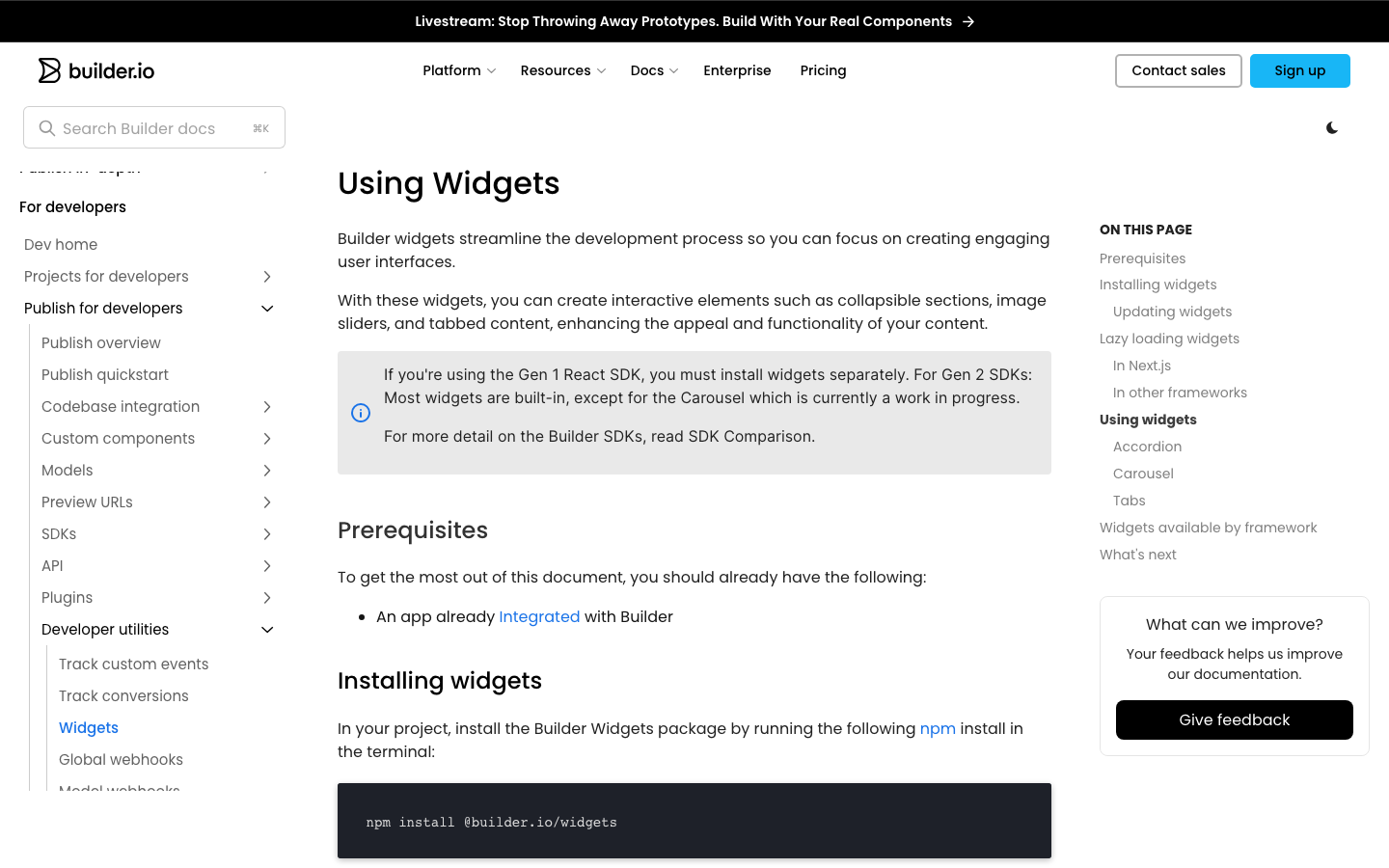Click the Give feedback button
The width and height of the screenshot is (1389, 868).
tap(1235, 719)
